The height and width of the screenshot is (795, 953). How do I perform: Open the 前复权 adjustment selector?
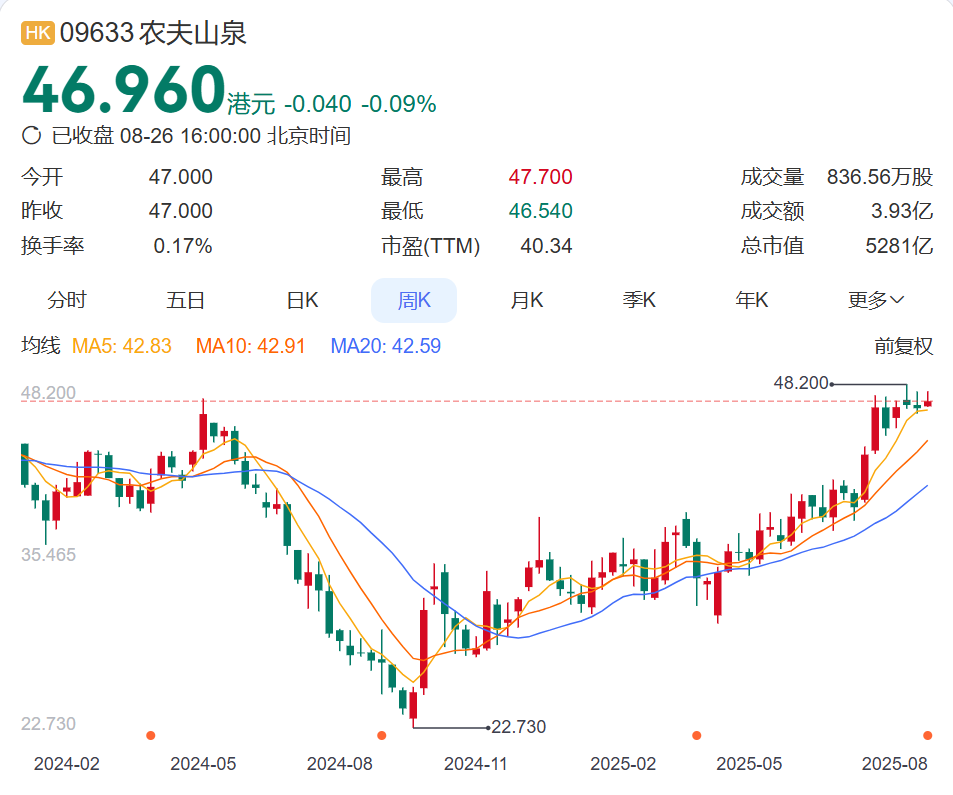coord(903,346)
